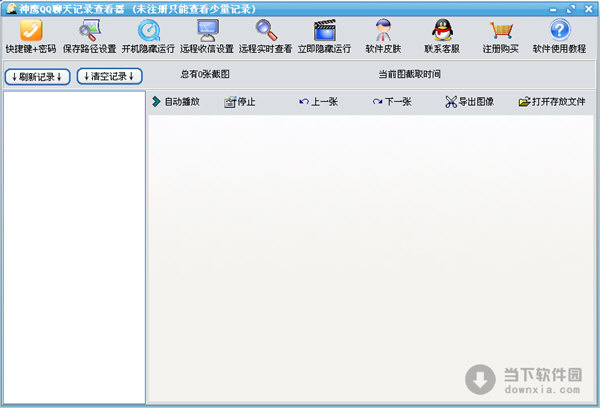Stop playback with 停止
The image size is (600, 408).
(x=240, y=102)
